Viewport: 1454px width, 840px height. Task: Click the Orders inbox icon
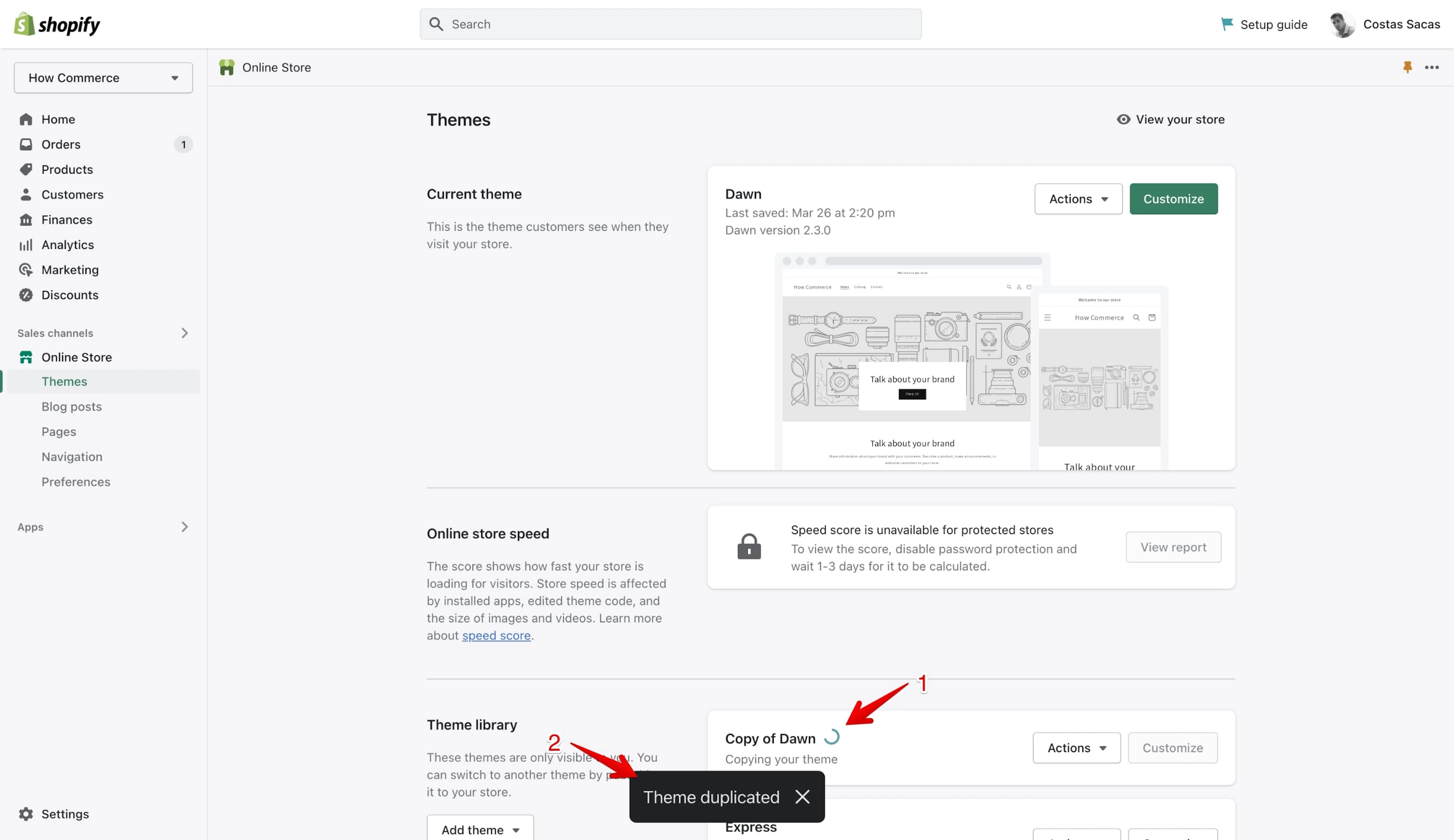(x=26, y=144)
